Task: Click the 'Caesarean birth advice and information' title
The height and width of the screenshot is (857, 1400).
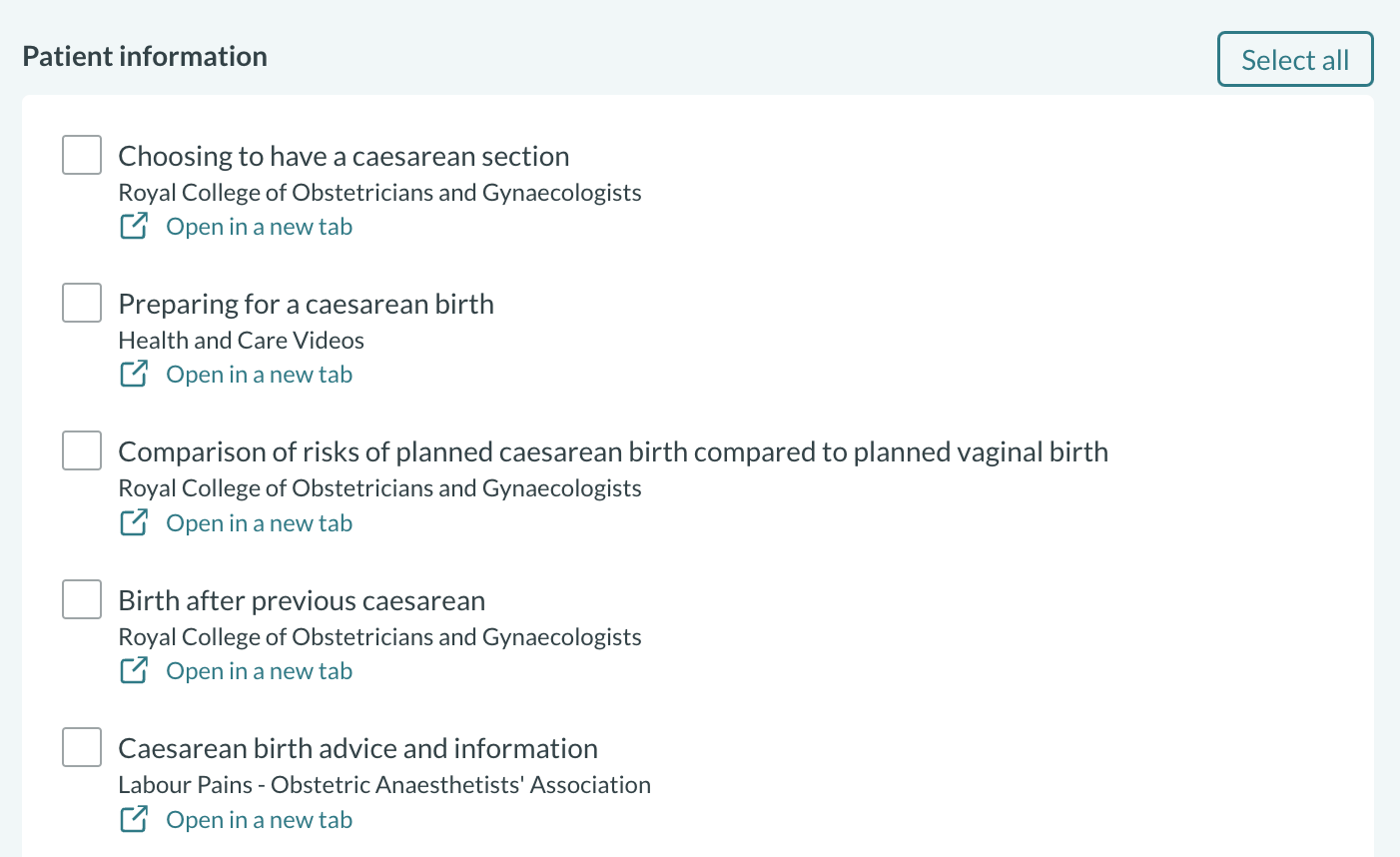Action: (x=357, y=748)
